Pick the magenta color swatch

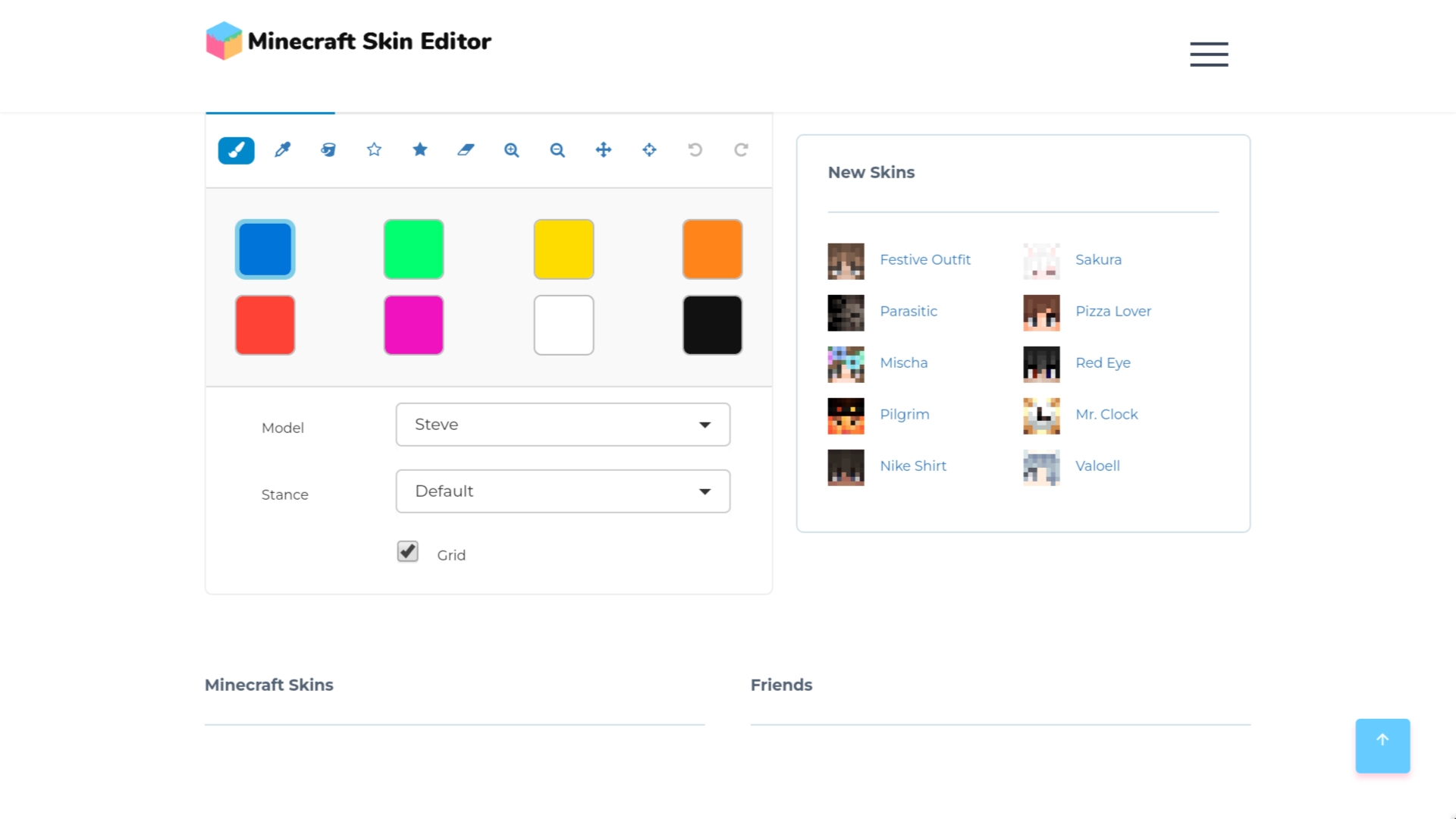point(414,325)
